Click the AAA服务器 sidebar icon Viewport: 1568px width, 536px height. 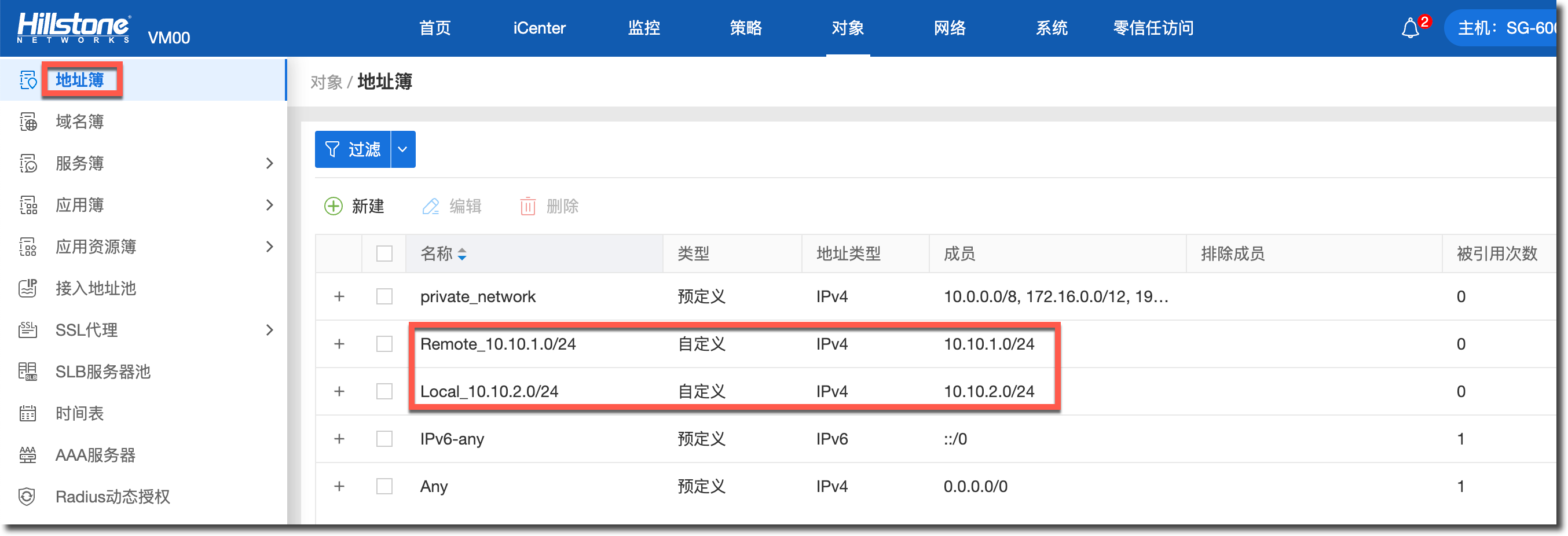[x=28, y=455]
